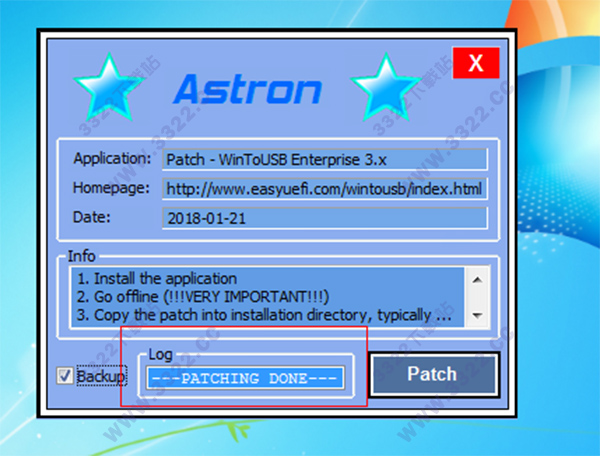Click Info box scroll down arrow
This screenshot has width=600, height=456.
(x=477, y=315)
